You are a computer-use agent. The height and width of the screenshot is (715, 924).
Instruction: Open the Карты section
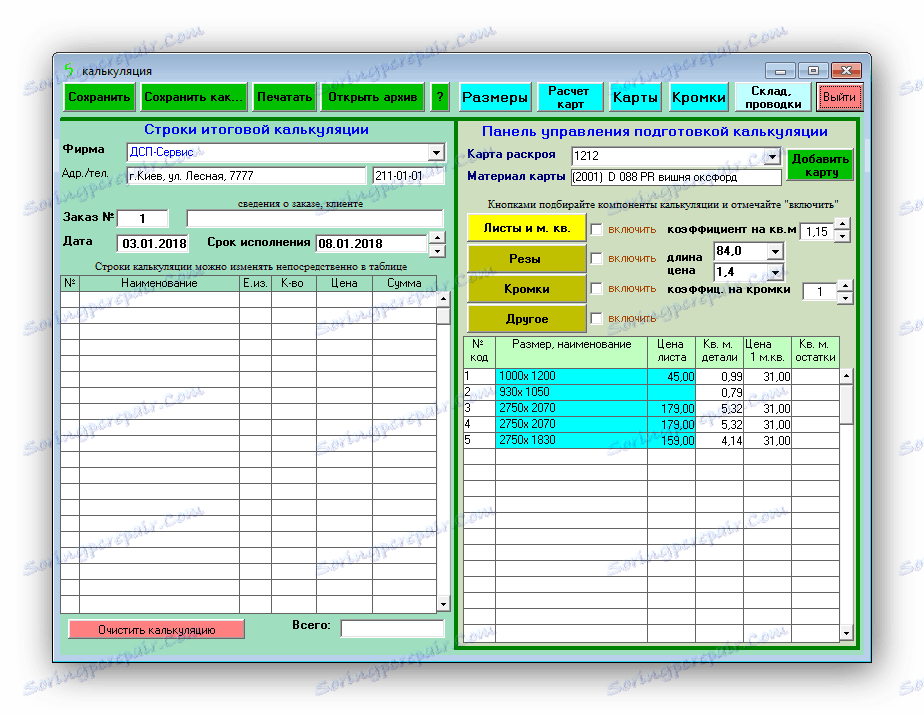click(x=635, y=97)
